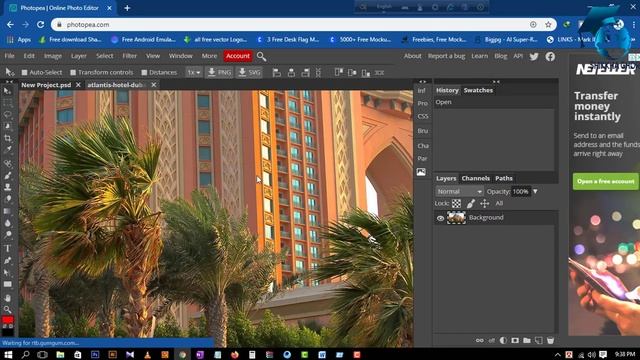640x360 pixels.
Task: Select the Clone Stamp tool
Action: pos(7,187)
